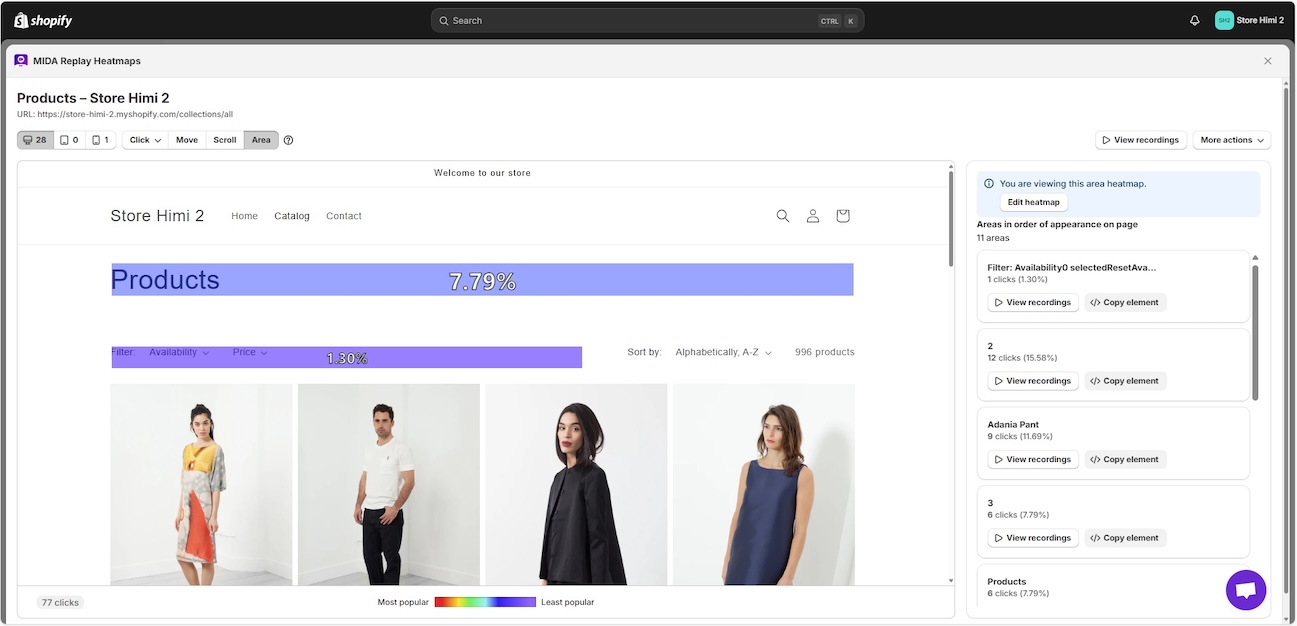Viewport: 1297px width, 626px height.
Task: Click the heatmap preview vertical scrollbar
Action: pyautogui.click(x=950, y=220)
